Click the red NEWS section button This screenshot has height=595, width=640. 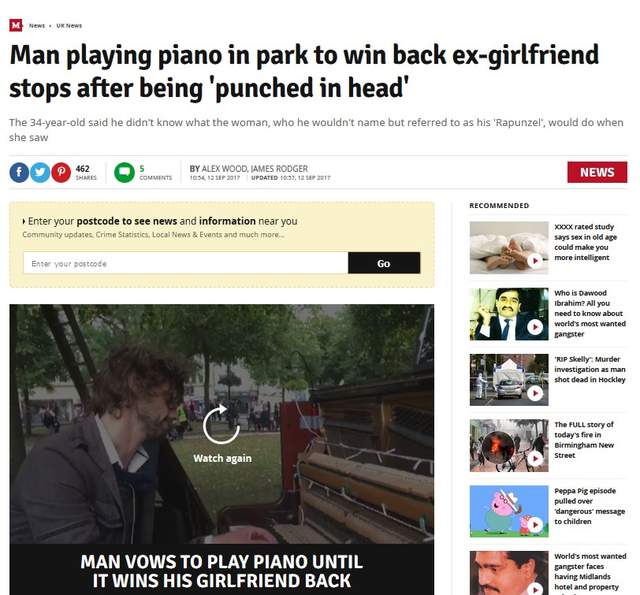[597, 172]
